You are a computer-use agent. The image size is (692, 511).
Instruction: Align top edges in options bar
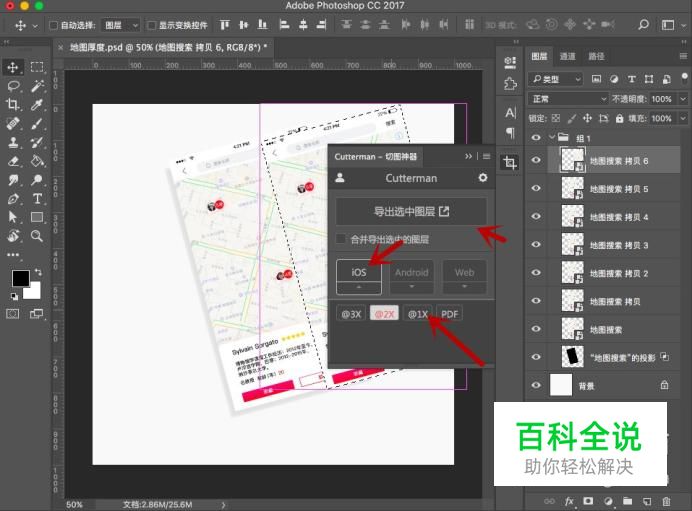225,25
